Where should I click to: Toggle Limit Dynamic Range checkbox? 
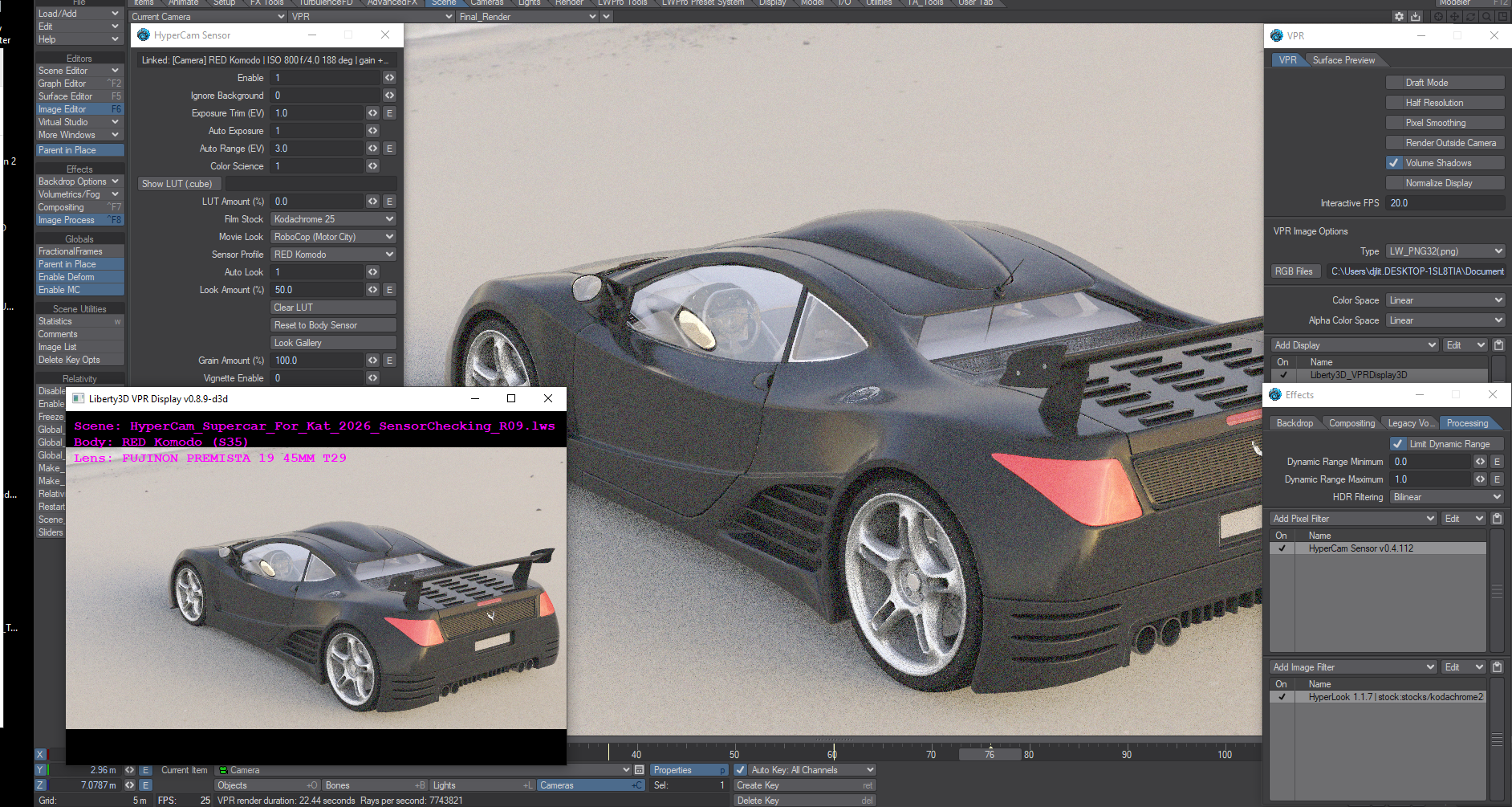coord(1398,444)
